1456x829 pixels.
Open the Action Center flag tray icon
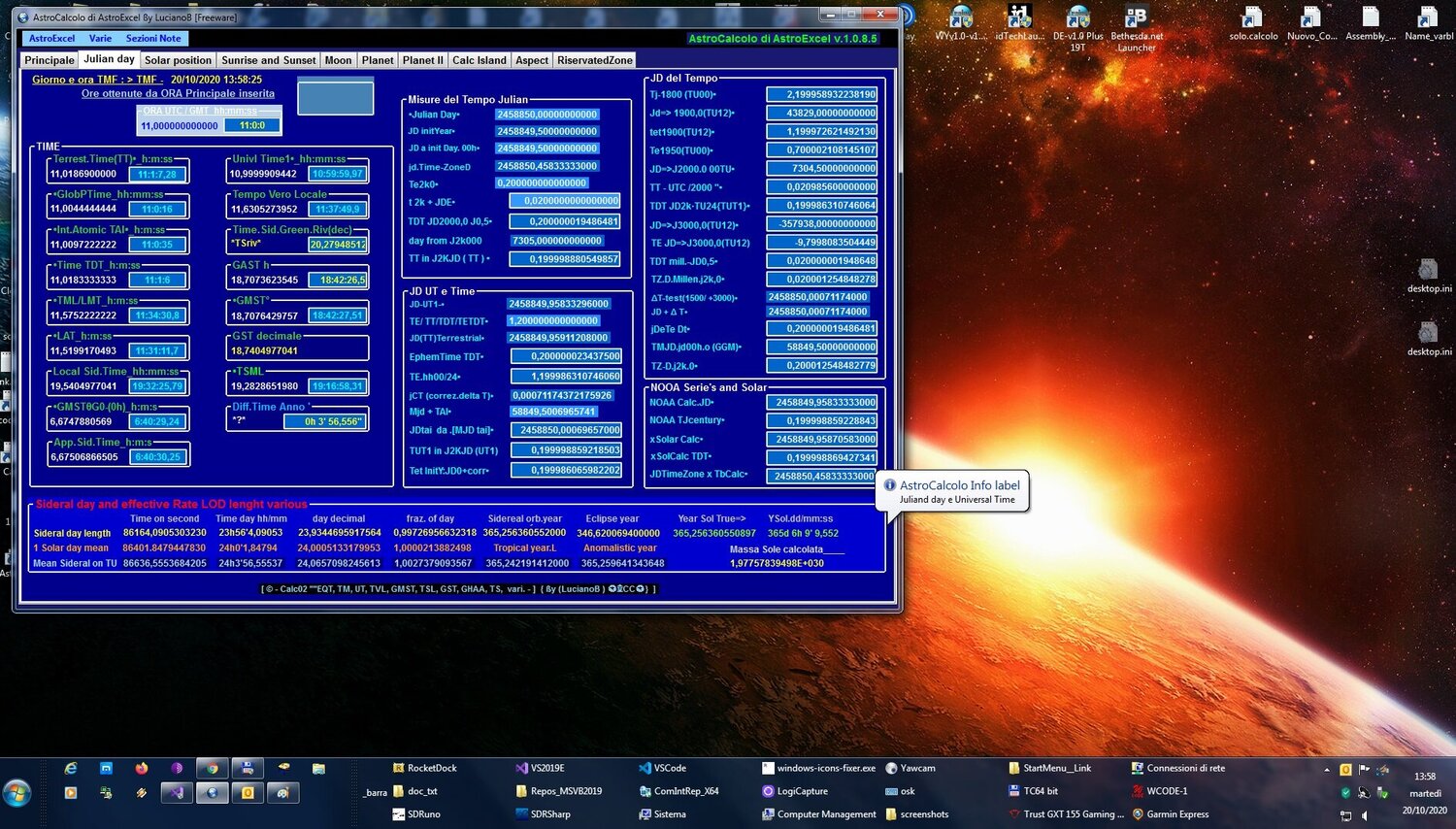coord(1364,769)
